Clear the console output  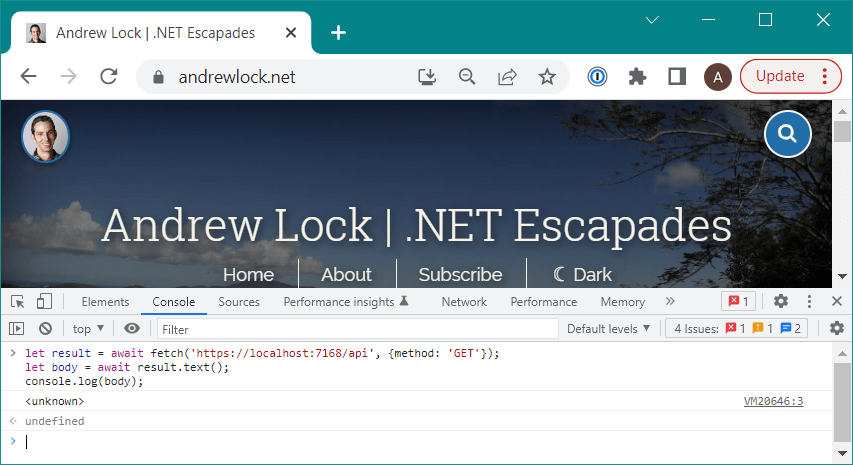[46, 328]
